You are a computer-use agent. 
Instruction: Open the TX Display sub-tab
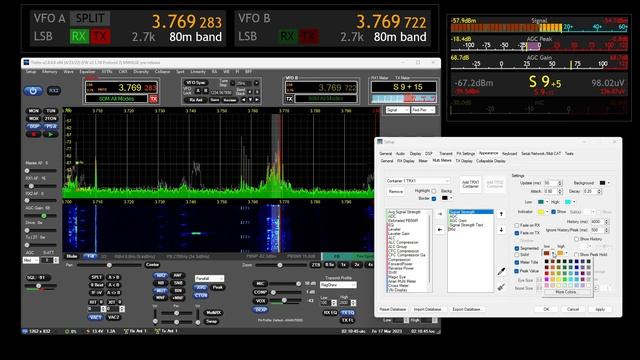tap(464, 161)
